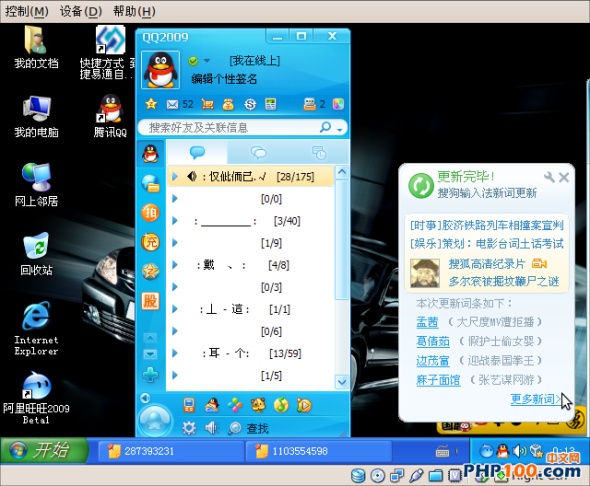The image size is (590, 486).
Task: Open the link 搜狐高清纪录片
Action: point(487,264)
